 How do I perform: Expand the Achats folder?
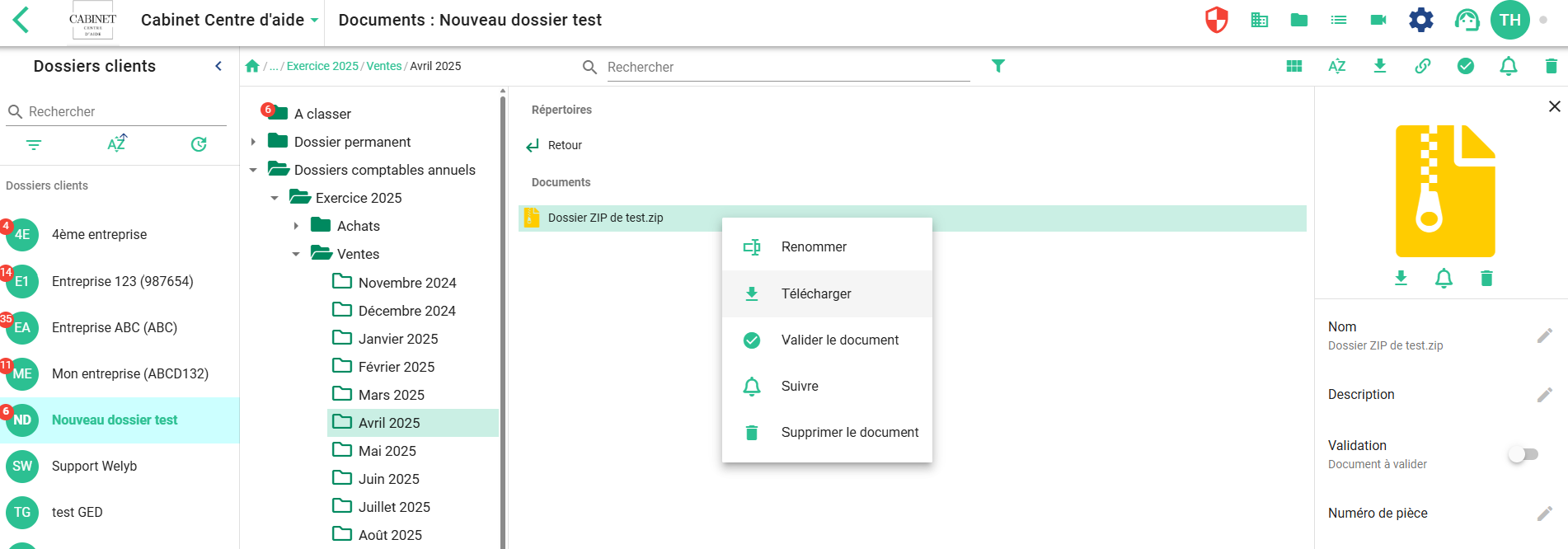pos(296,226)
